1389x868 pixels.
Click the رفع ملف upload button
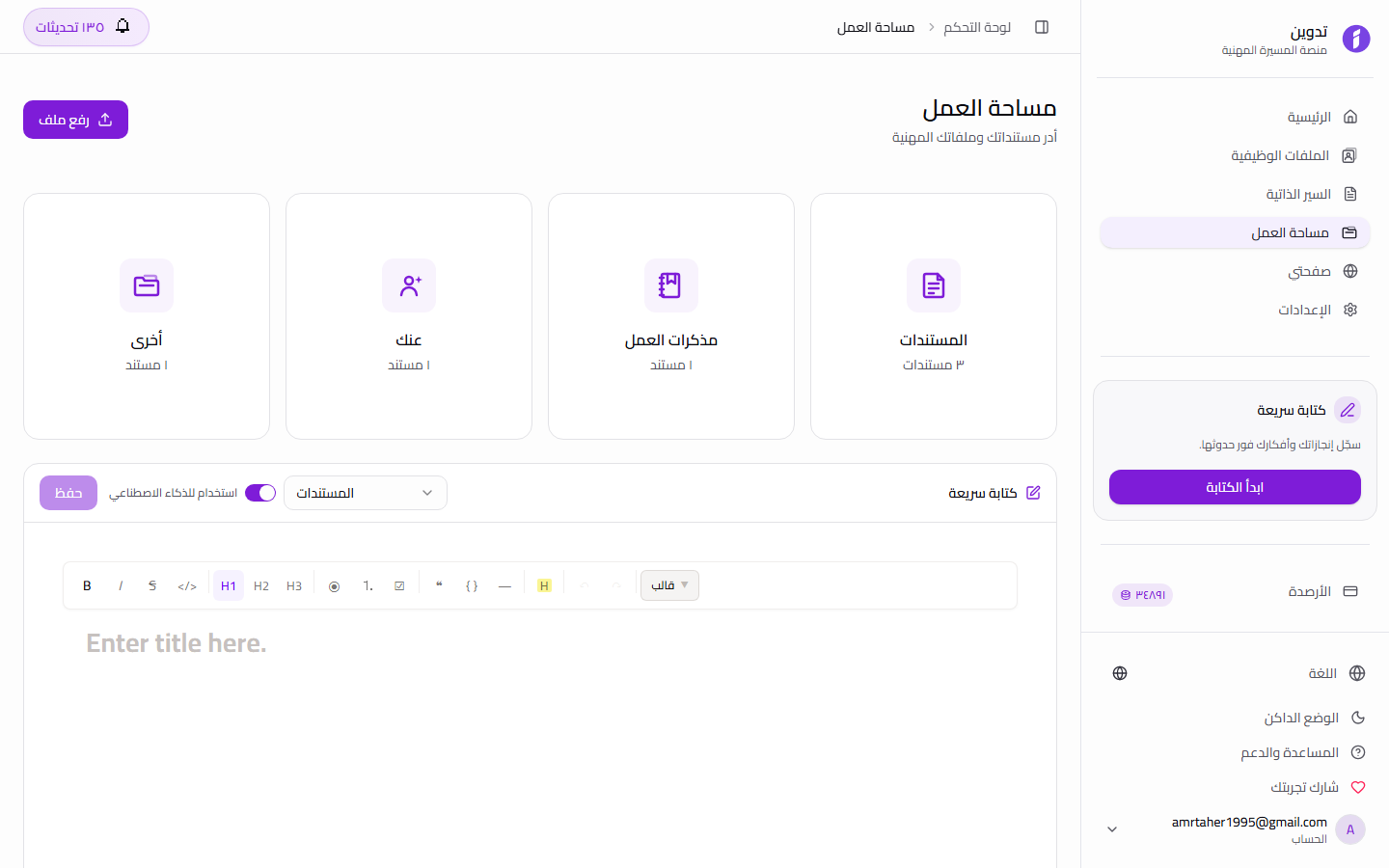click(75, 119)
